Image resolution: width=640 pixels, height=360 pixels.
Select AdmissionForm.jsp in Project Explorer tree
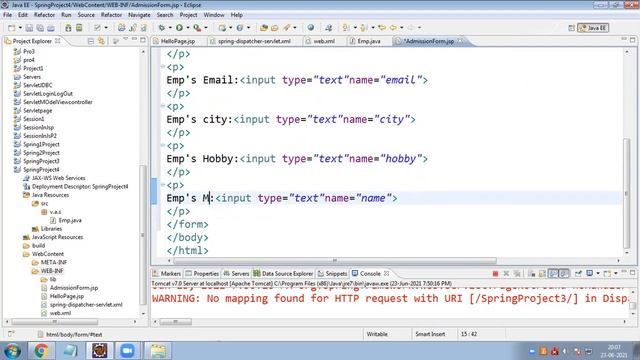74,288
